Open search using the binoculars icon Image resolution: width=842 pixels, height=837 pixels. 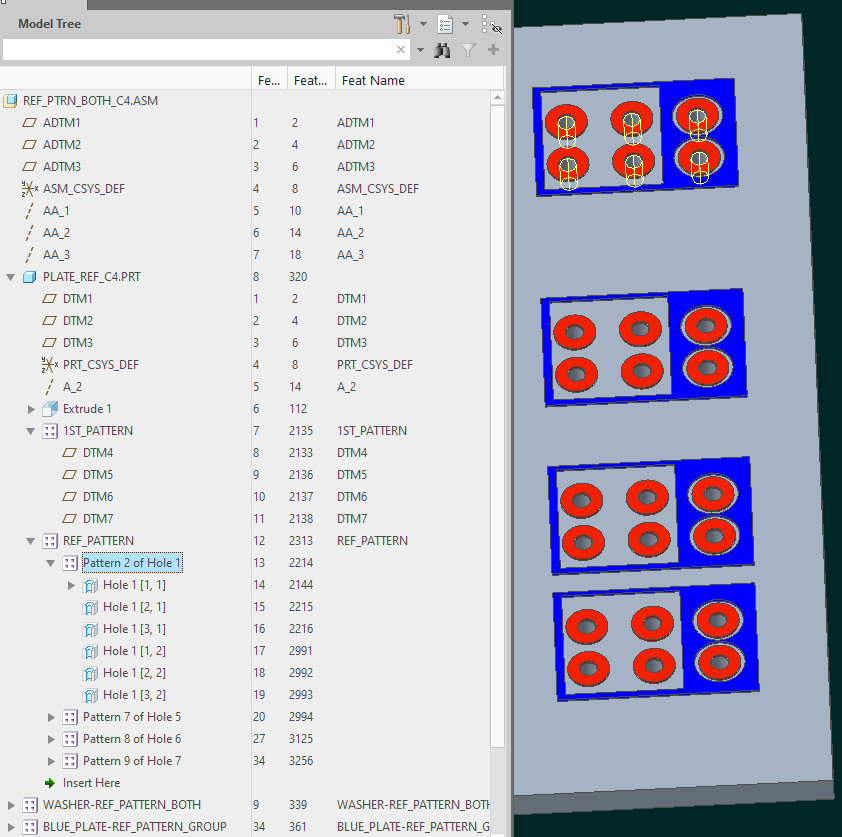[x=442, y=49]
